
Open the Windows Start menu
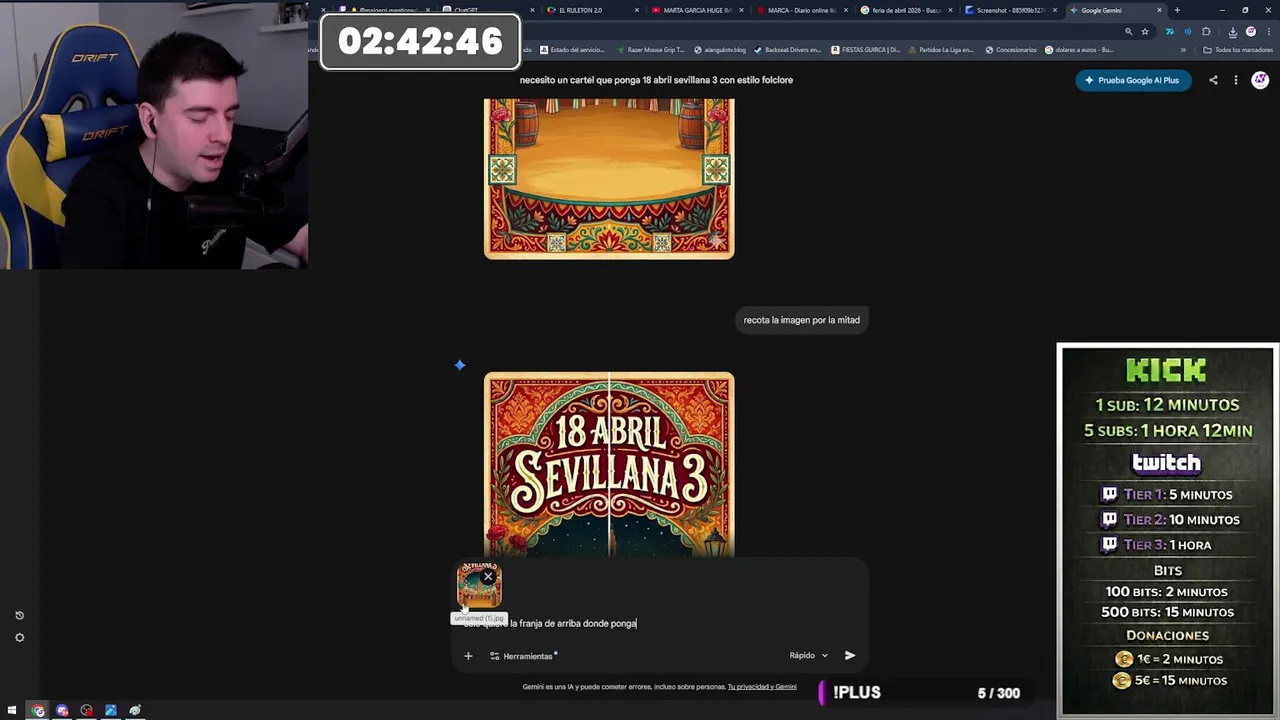point(12,710)
